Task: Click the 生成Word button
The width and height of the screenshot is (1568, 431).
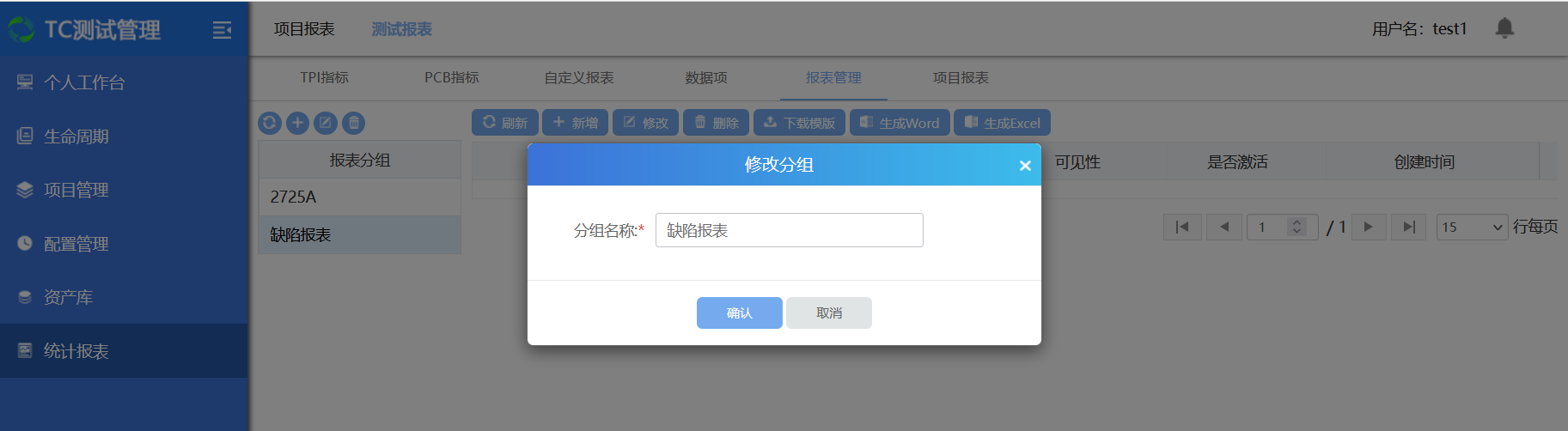Action: [x=900, y=123]
